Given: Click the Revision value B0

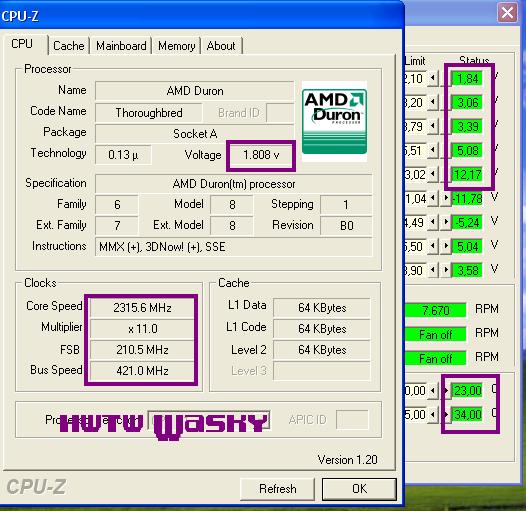Looking at the screenshot, I should click(x=346, y=225).
